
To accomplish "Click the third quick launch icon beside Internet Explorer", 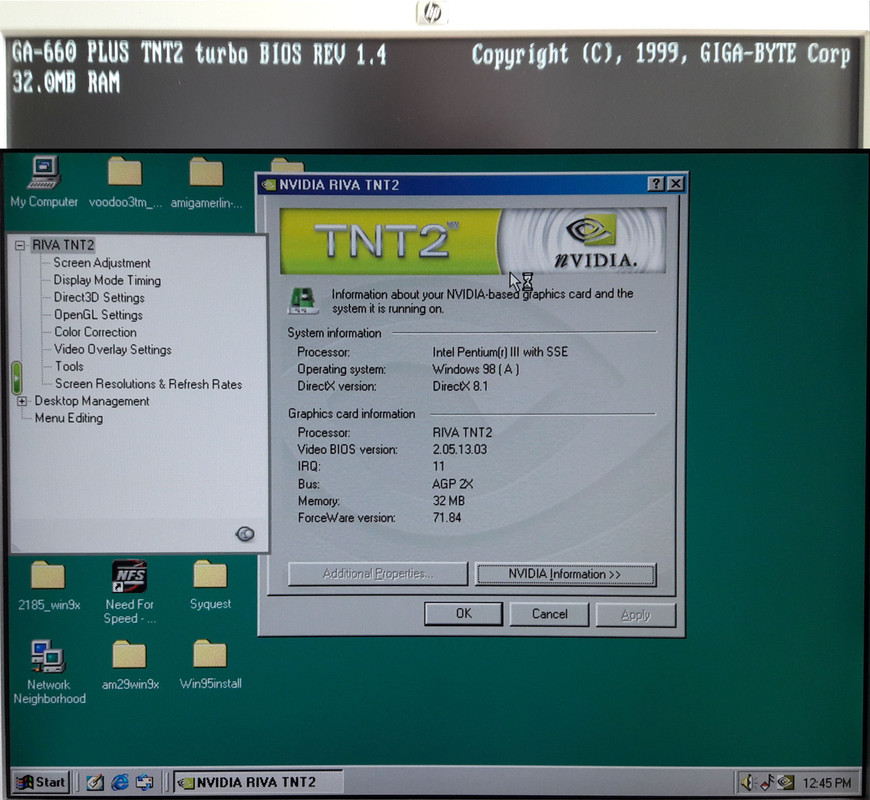I will click(145, 782).
